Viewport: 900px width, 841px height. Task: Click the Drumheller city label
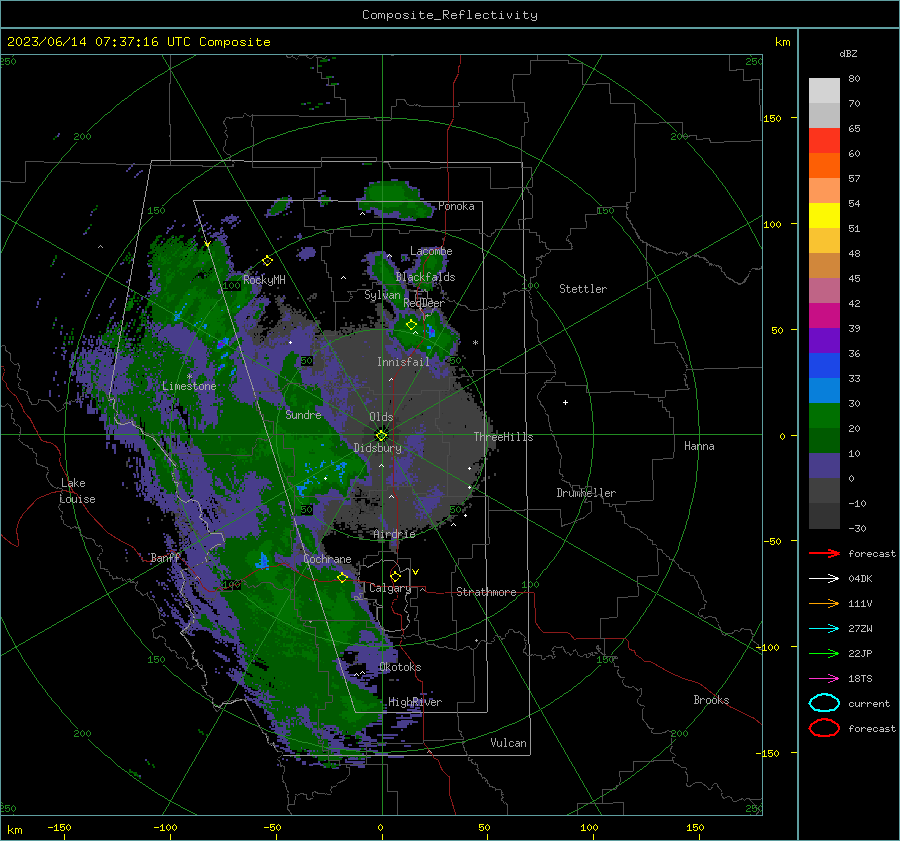point(586,493)
